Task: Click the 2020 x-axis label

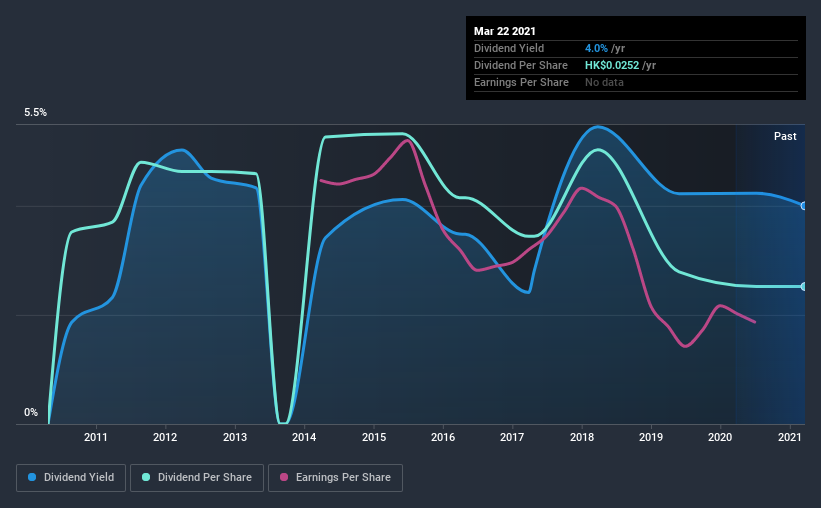Action: (x=720, y=437)
